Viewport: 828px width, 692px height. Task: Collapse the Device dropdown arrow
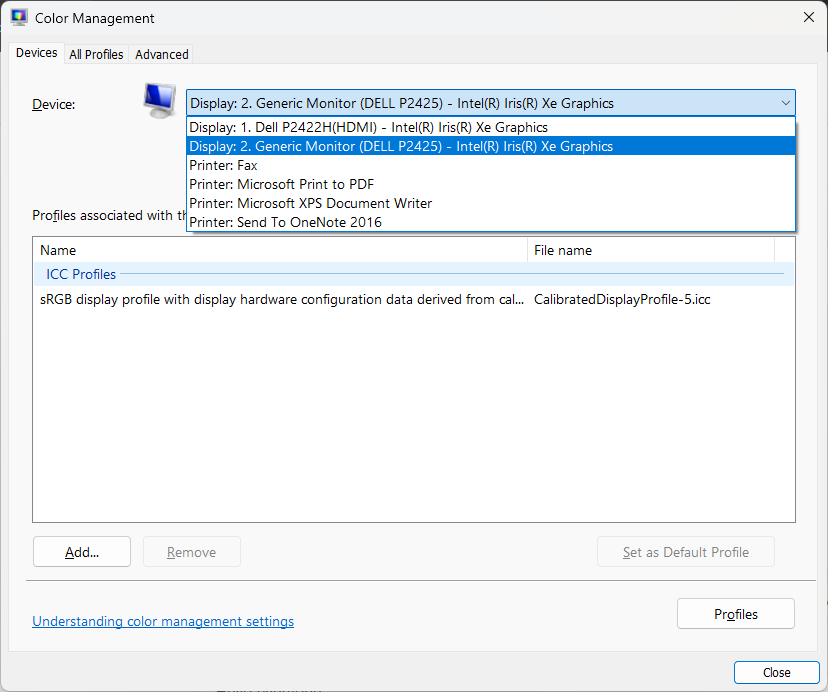[785, 103]
